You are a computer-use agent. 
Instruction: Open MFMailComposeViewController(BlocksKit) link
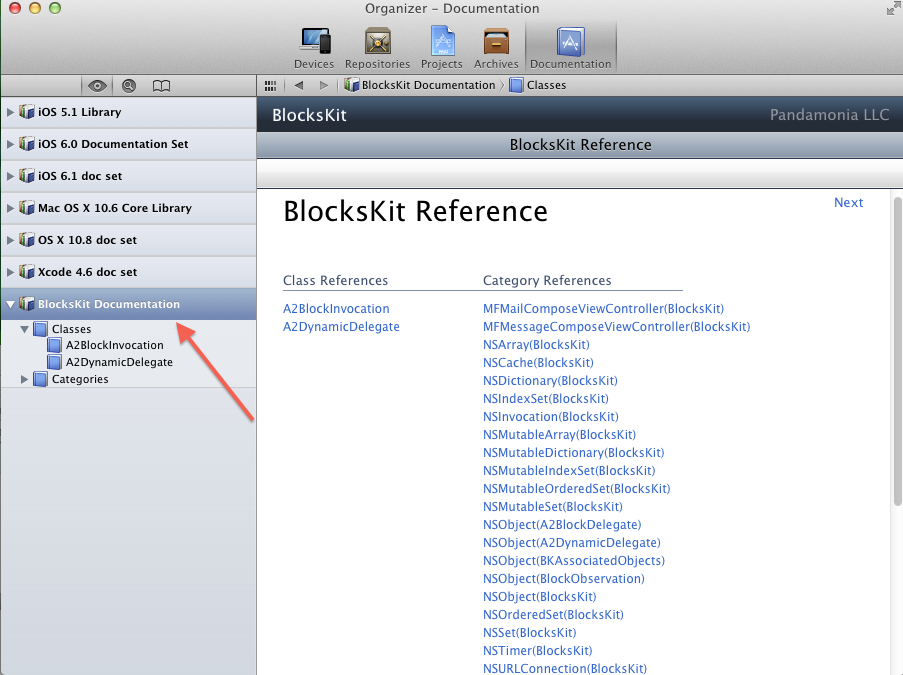point(603,309)
